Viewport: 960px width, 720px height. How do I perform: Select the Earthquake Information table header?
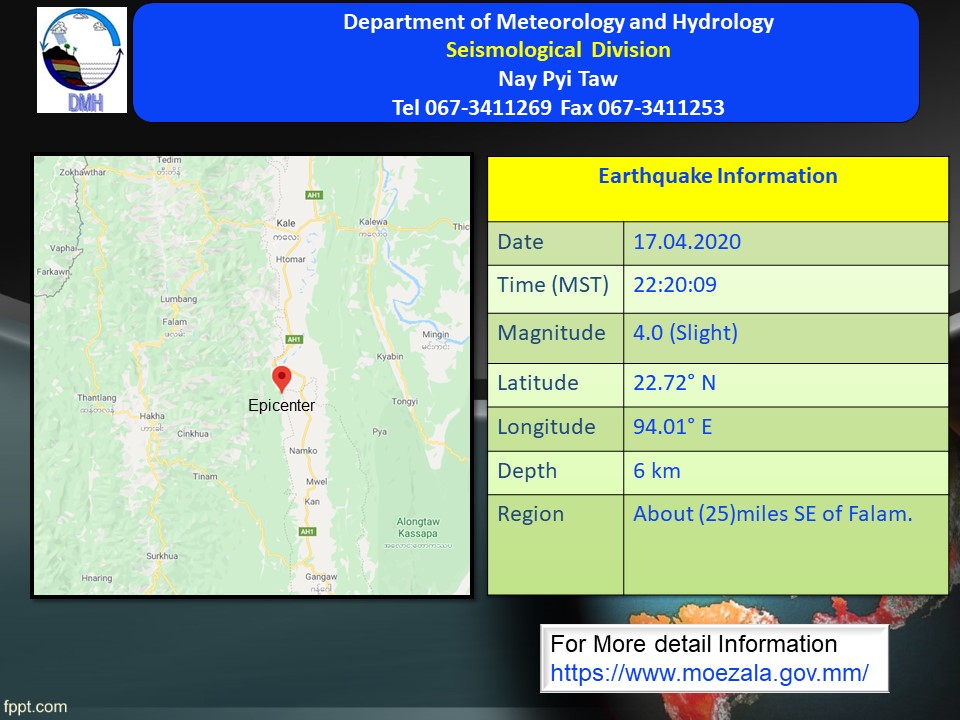(717, 177)
